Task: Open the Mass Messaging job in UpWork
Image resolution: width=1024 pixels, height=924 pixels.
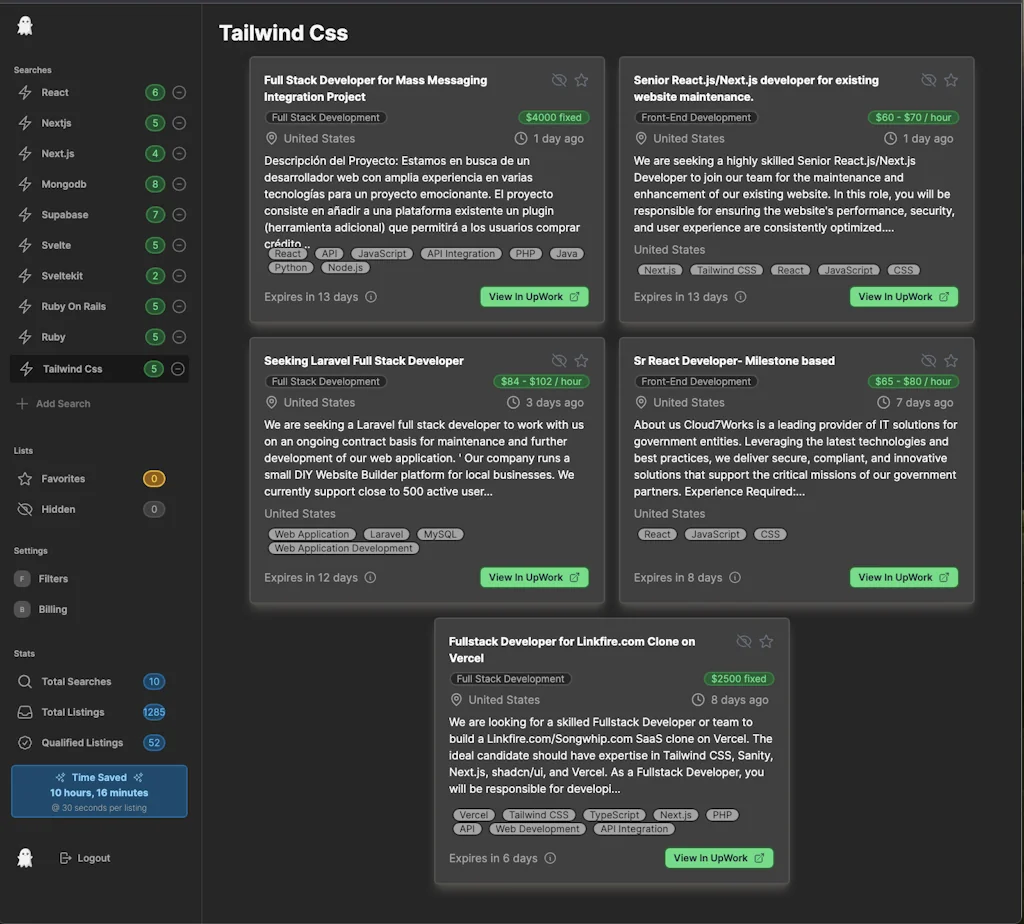Action: (x=534, y=296)
